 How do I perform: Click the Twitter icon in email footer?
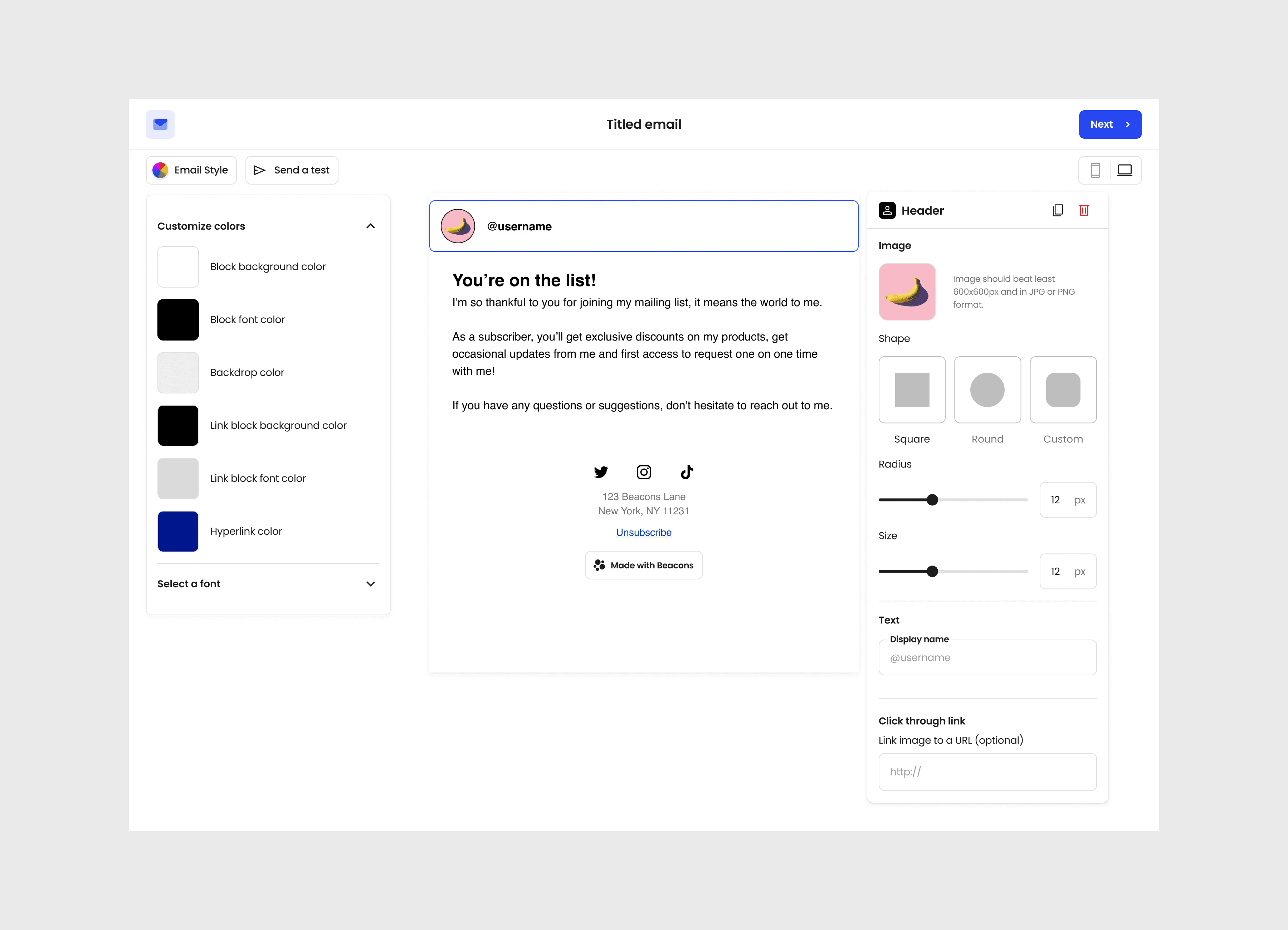coord(600,472)
